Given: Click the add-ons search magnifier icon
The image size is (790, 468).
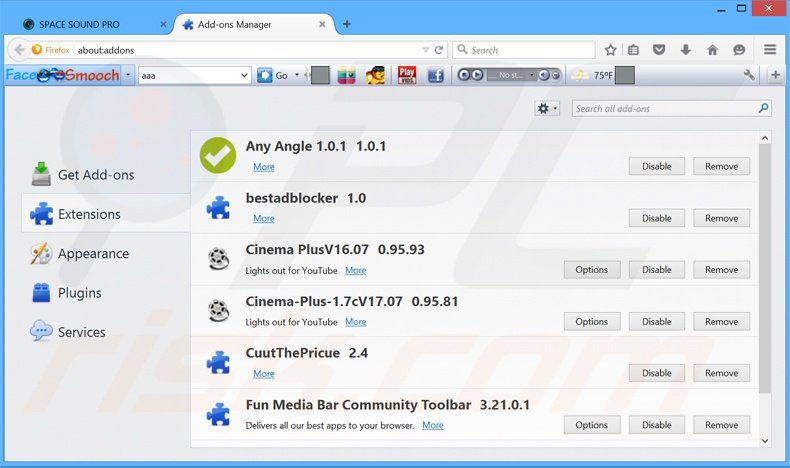Looking at the screenshot, I should pos(763,108).
